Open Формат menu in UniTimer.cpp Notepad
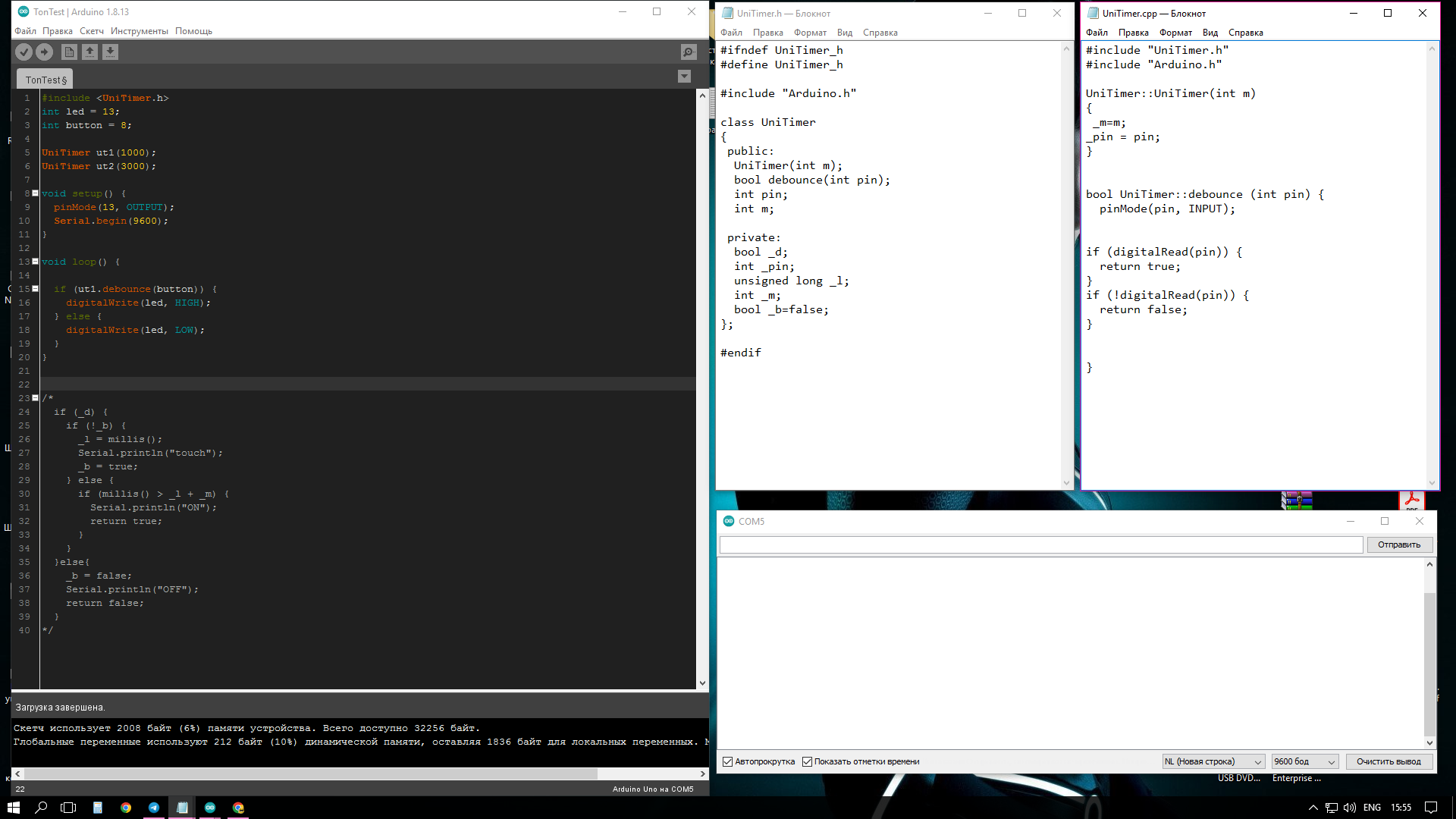Screen dimensions: 1456x819 (x=1175, y=33)
